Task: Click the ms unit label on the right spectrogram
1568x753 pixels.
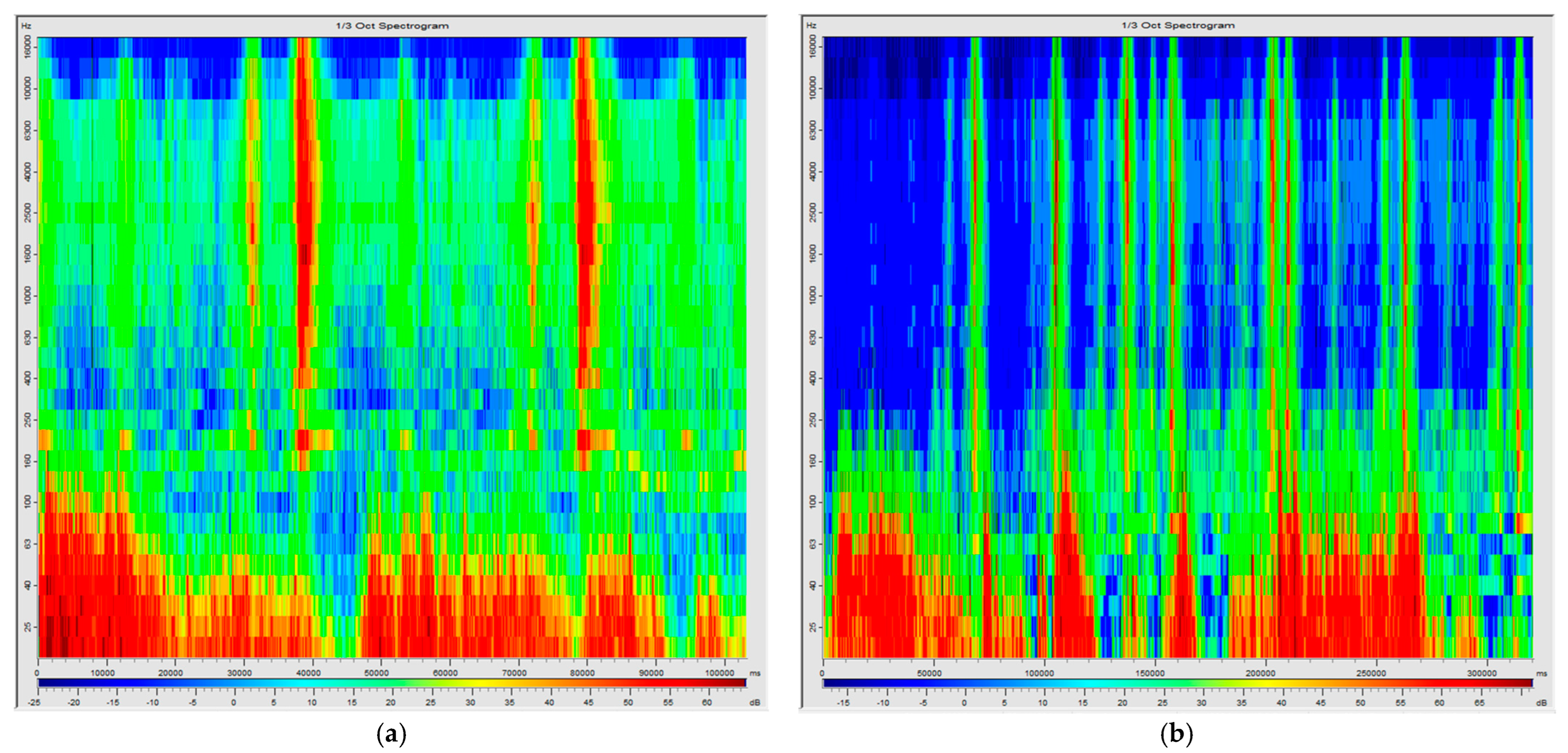Action: pyautogui.click(x=1541, y=673)
